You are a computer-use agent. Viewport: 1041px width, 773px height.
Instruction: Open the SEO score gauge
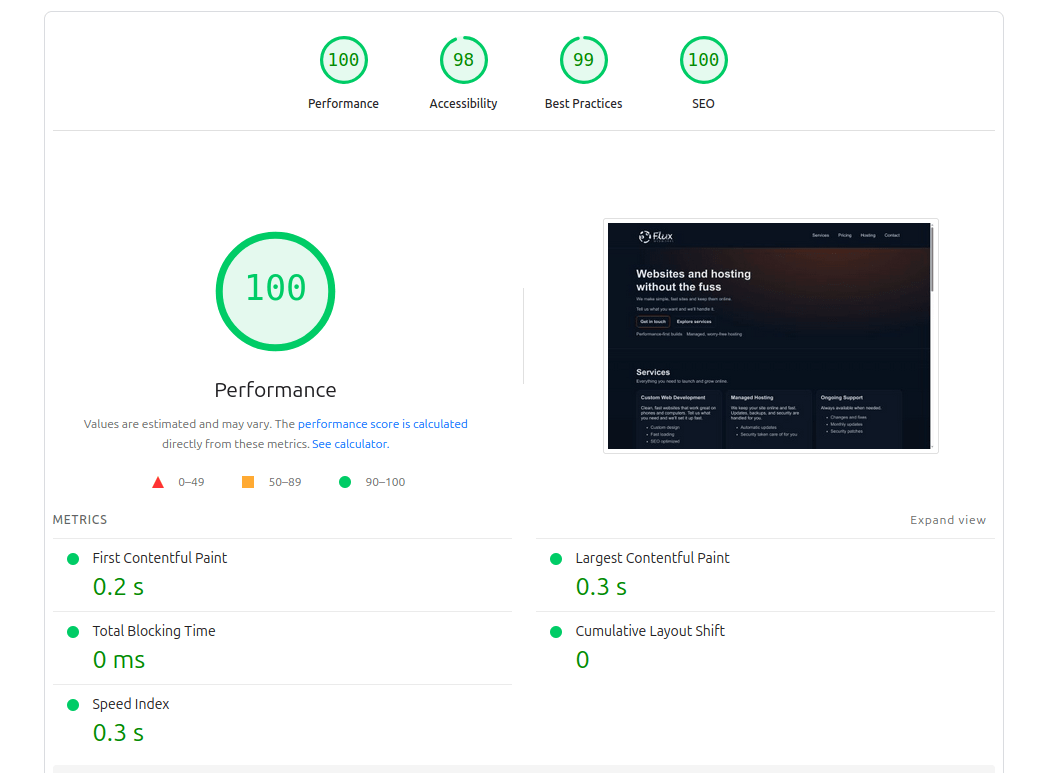(703, 60)
